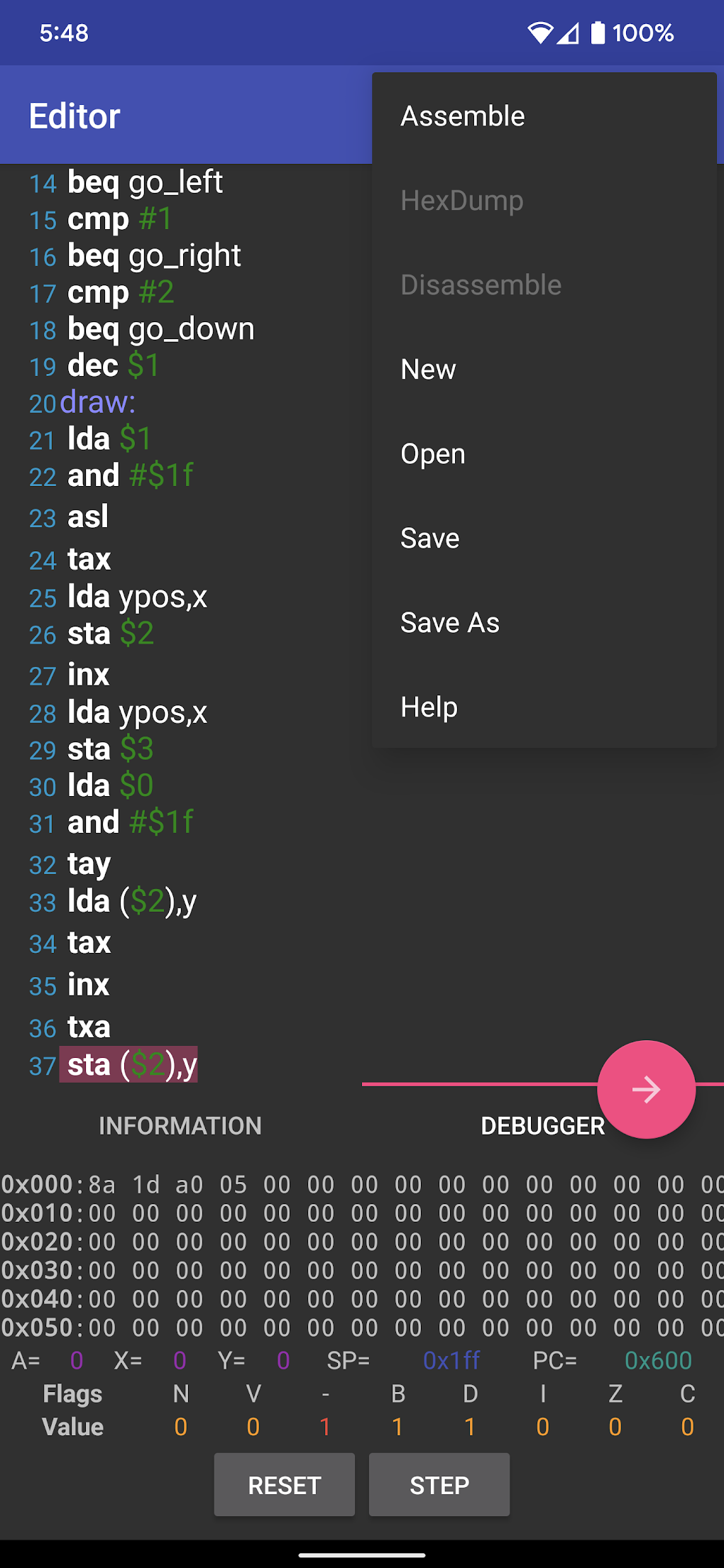
Task: Tap the battery icon in status bar
Action: tap(598, 33)
